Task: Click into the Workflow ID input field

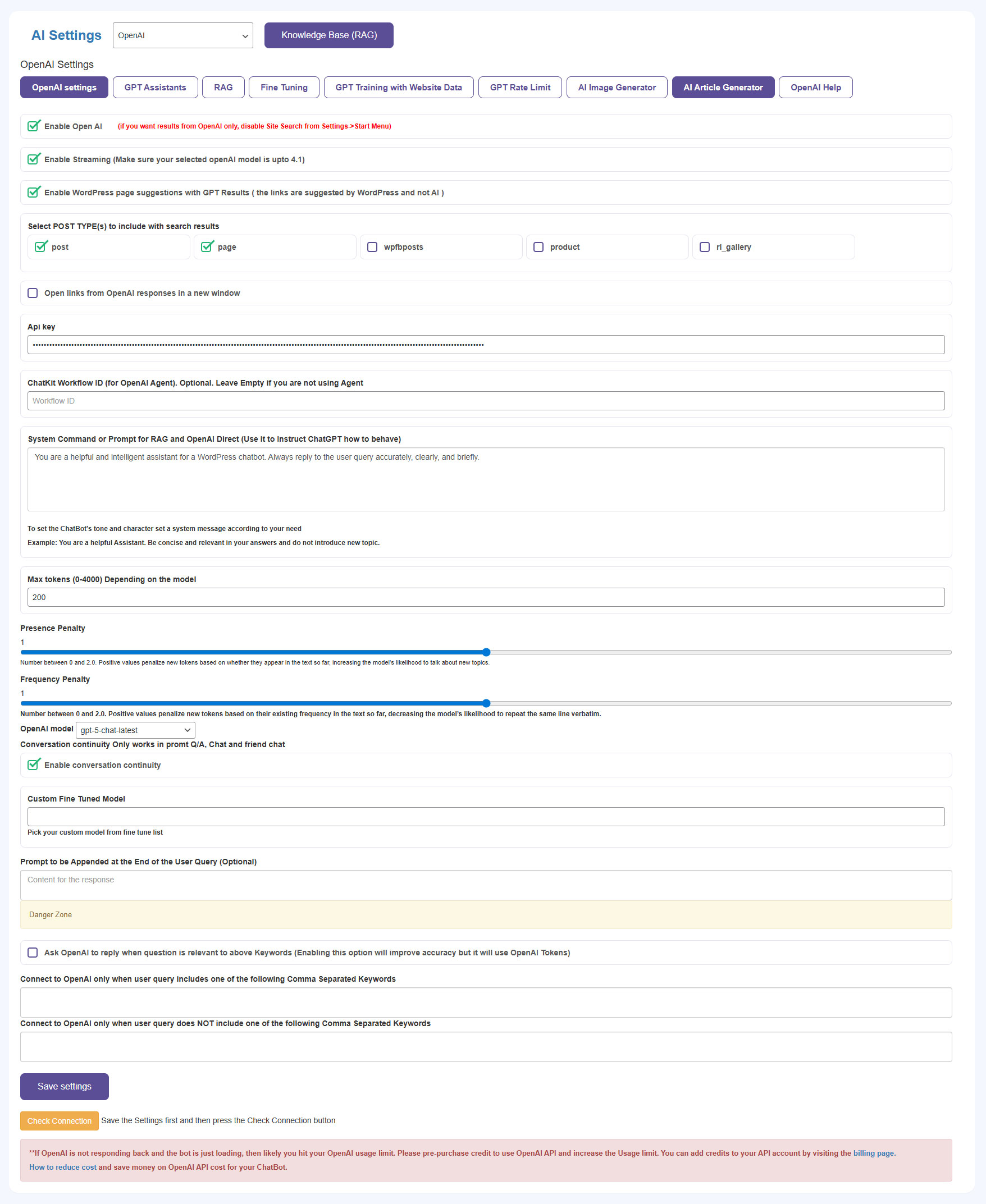Action: (x=486, y=401)
